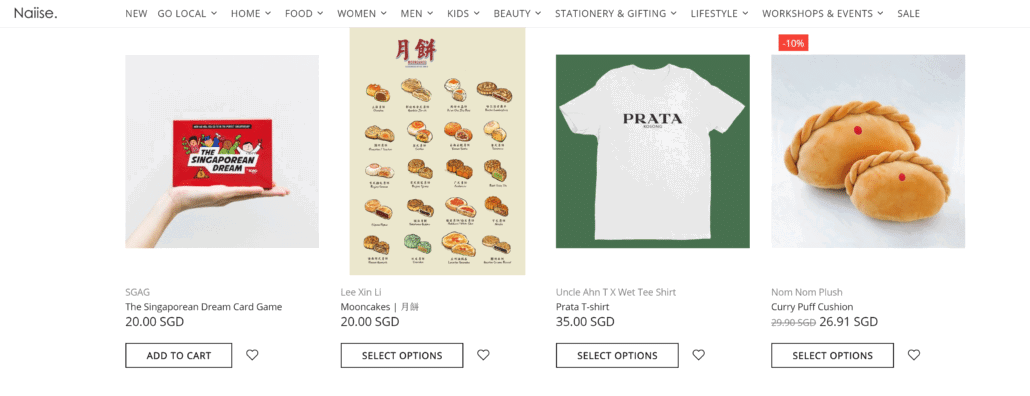Select options for the Prata T-shirt

coord(617,355)
